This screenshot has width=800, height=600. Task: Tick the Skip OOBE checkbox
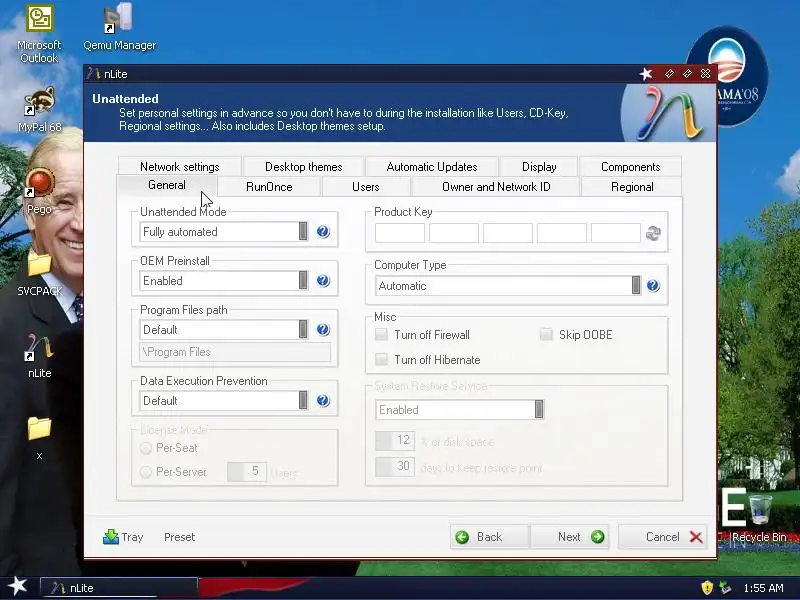click(x=546, y=335)
